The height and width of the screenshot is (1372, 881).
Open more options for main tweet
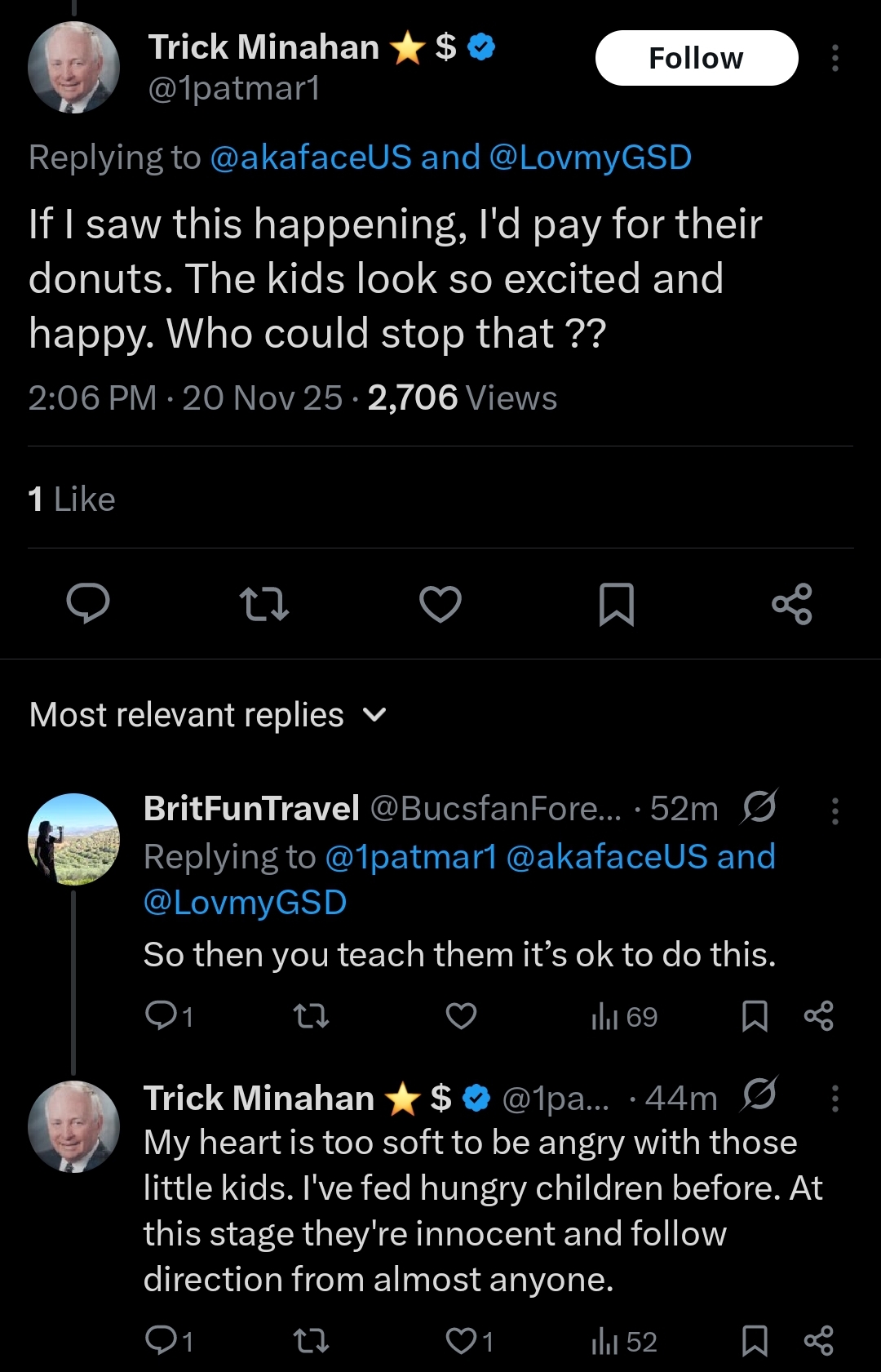point(835,59)
